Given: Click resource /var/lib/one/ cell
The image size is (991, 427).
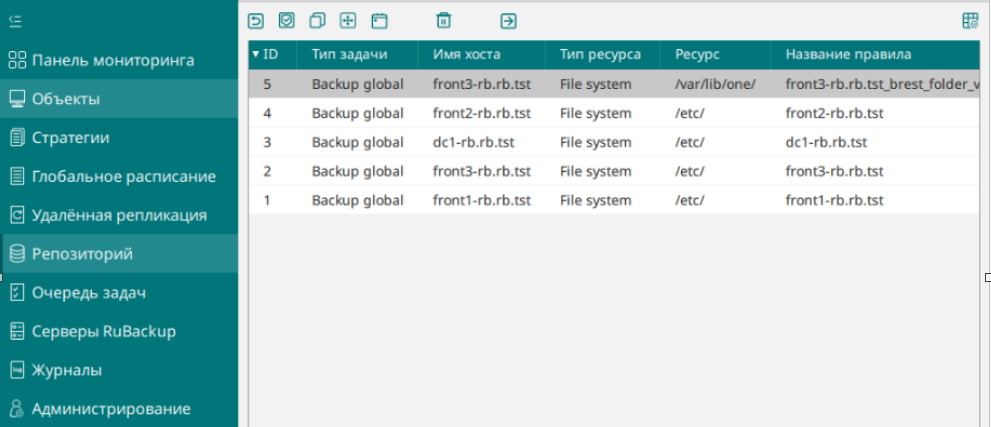Looking at the screenshot, I should pyautogui.click(x=715, y=84).
